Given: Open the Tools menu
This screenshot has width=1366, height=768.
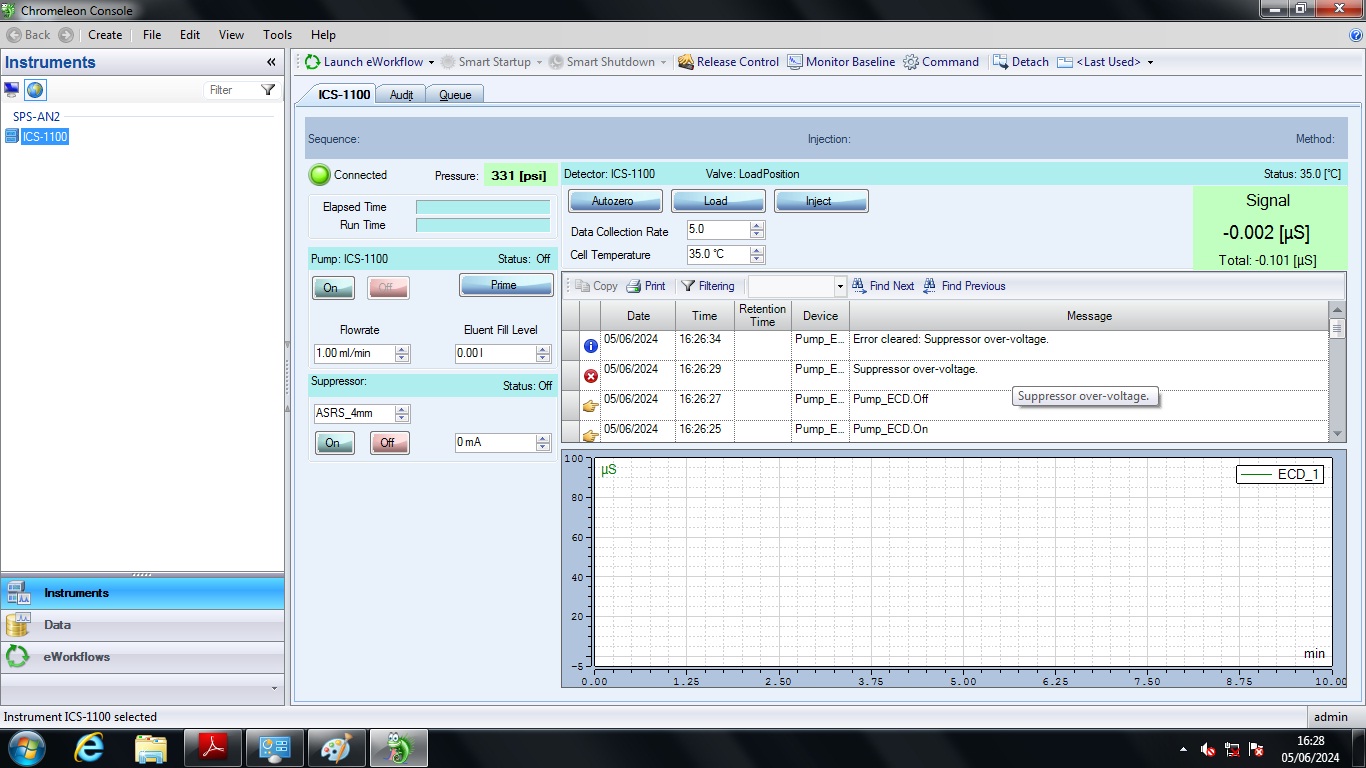Looking at the screenshot, I should [x=277, y=35].
